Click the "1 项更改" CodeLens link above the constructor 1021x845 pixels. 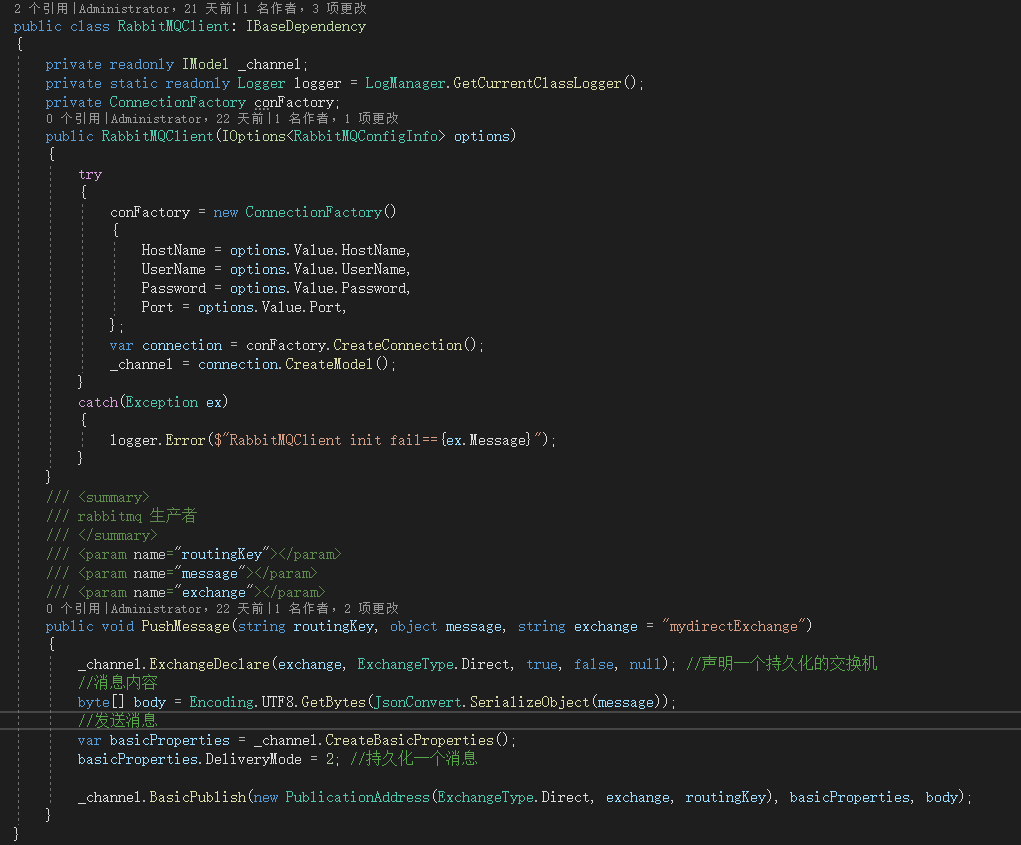[x=371, y=118]
